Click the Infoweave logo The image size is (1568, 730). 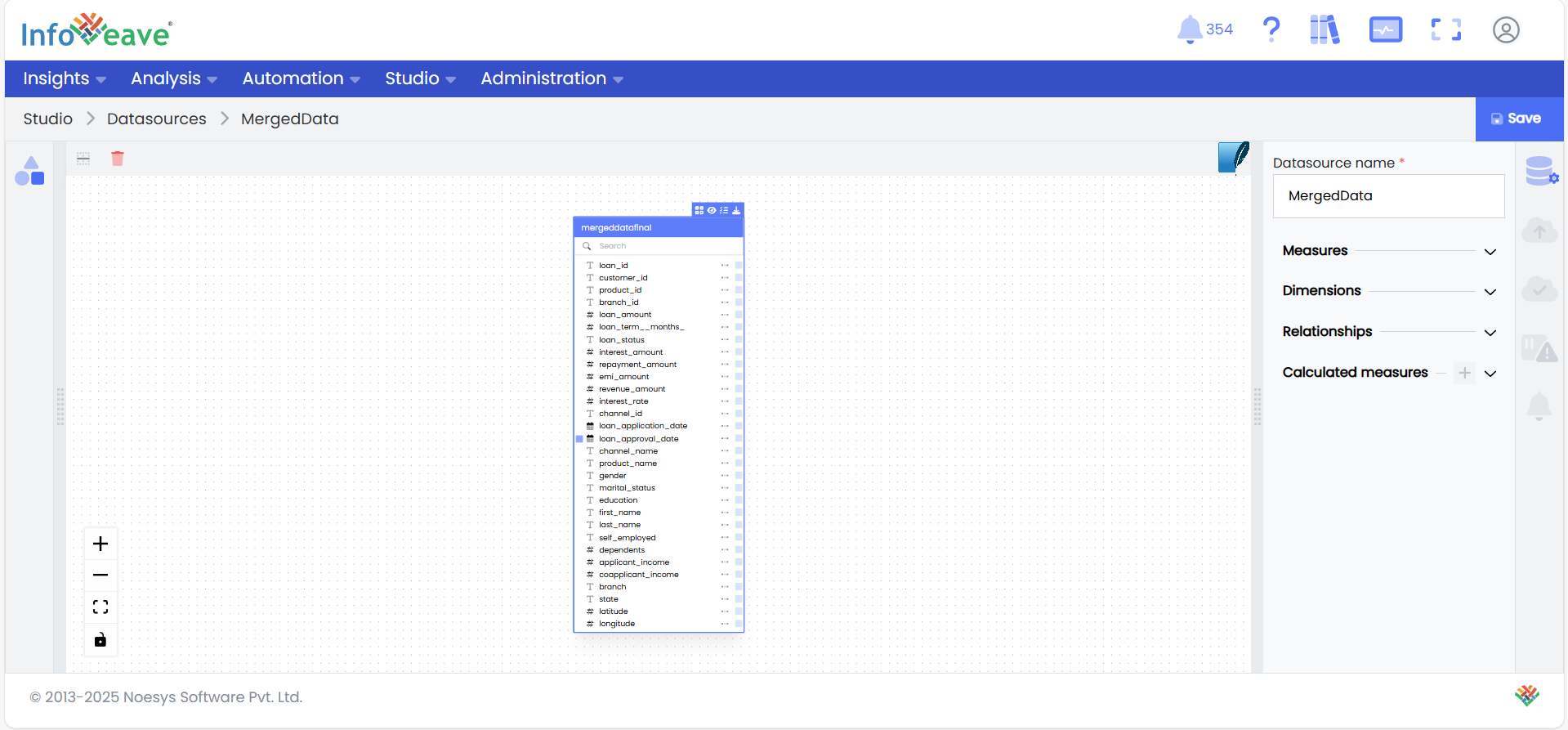point(96,31)
